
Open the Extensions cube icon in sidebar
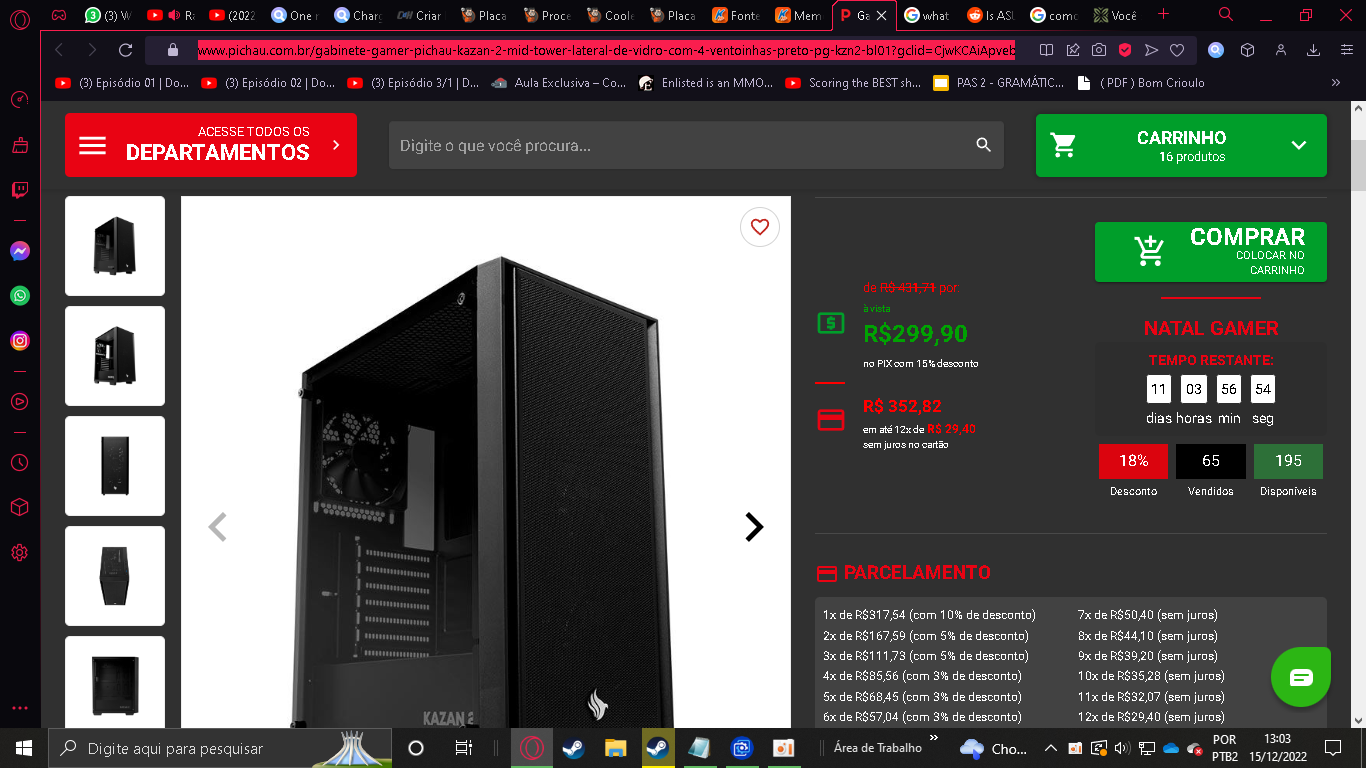[x=20, y=508]
